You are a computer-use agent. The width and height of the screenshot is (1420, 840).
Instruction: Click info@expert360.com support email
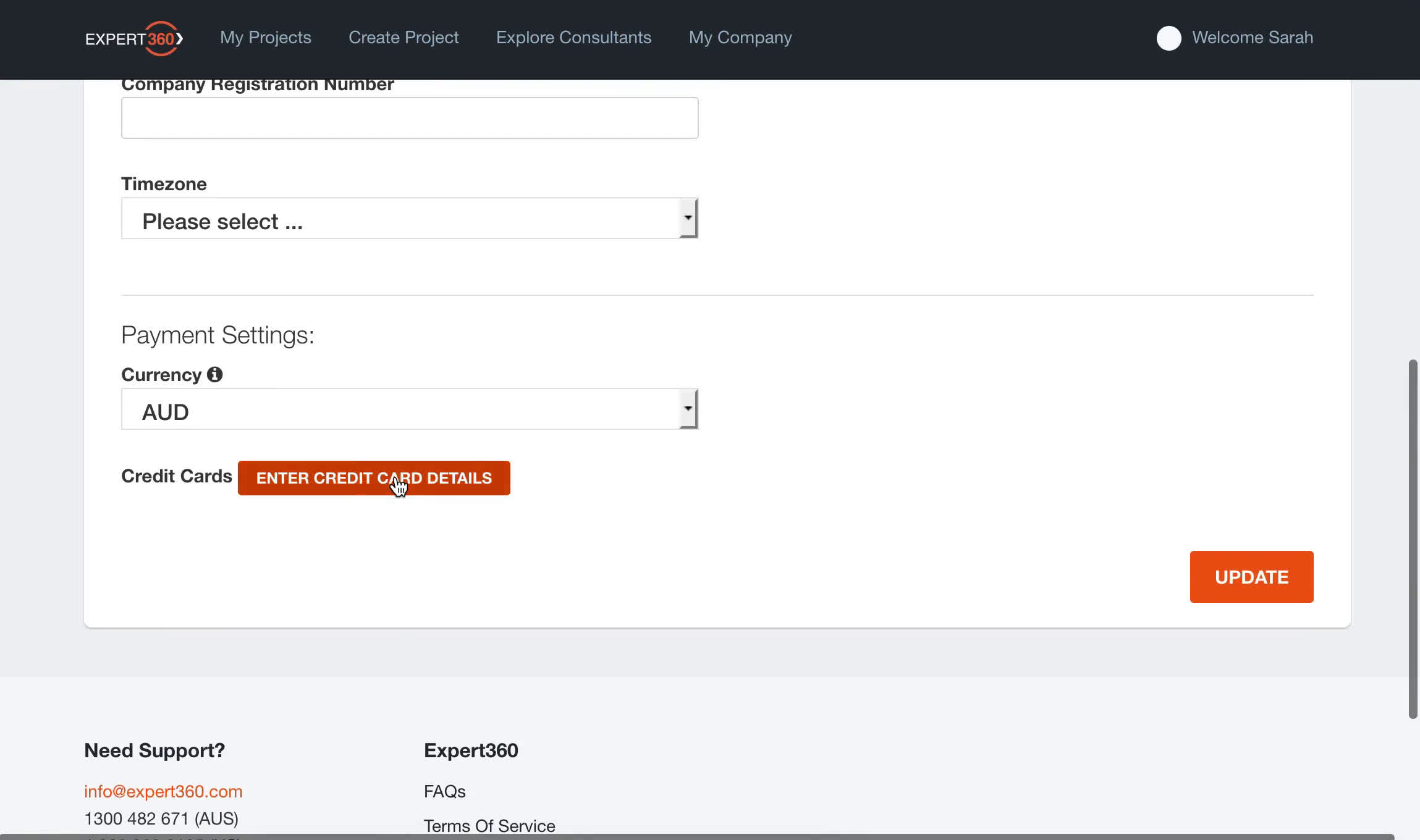pos(163,792)
